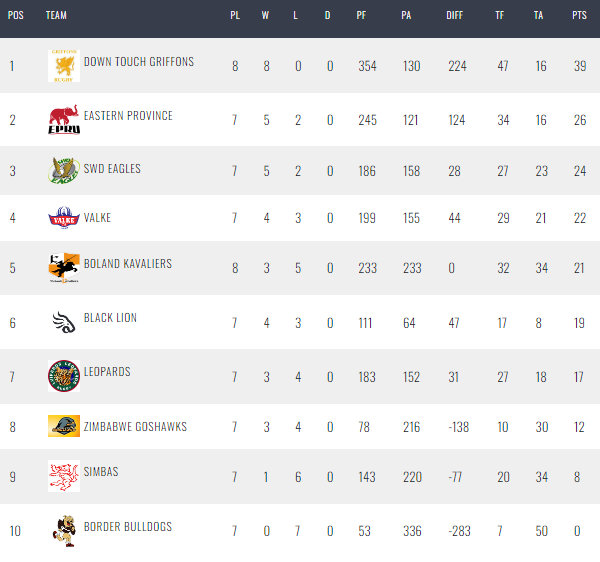
Task: Click the Black Lion logo
Action: [x=64, y=322]
